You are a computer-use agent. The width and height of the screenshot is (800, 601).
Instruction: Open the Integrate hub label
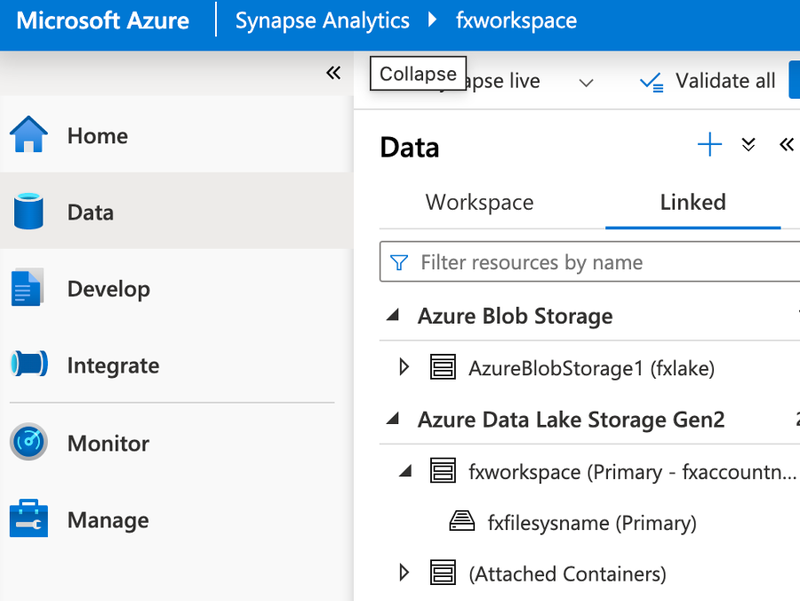(113, 365)
